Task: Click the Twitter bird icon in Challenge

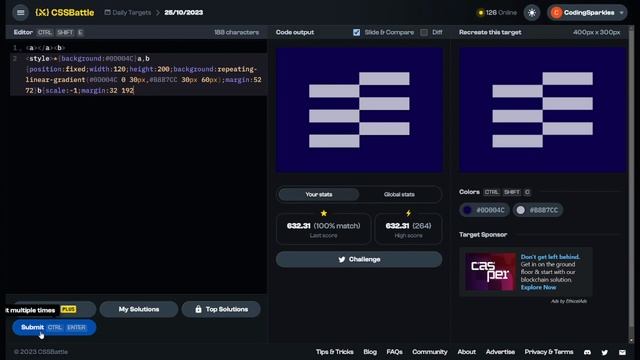Action: point(342,259)
